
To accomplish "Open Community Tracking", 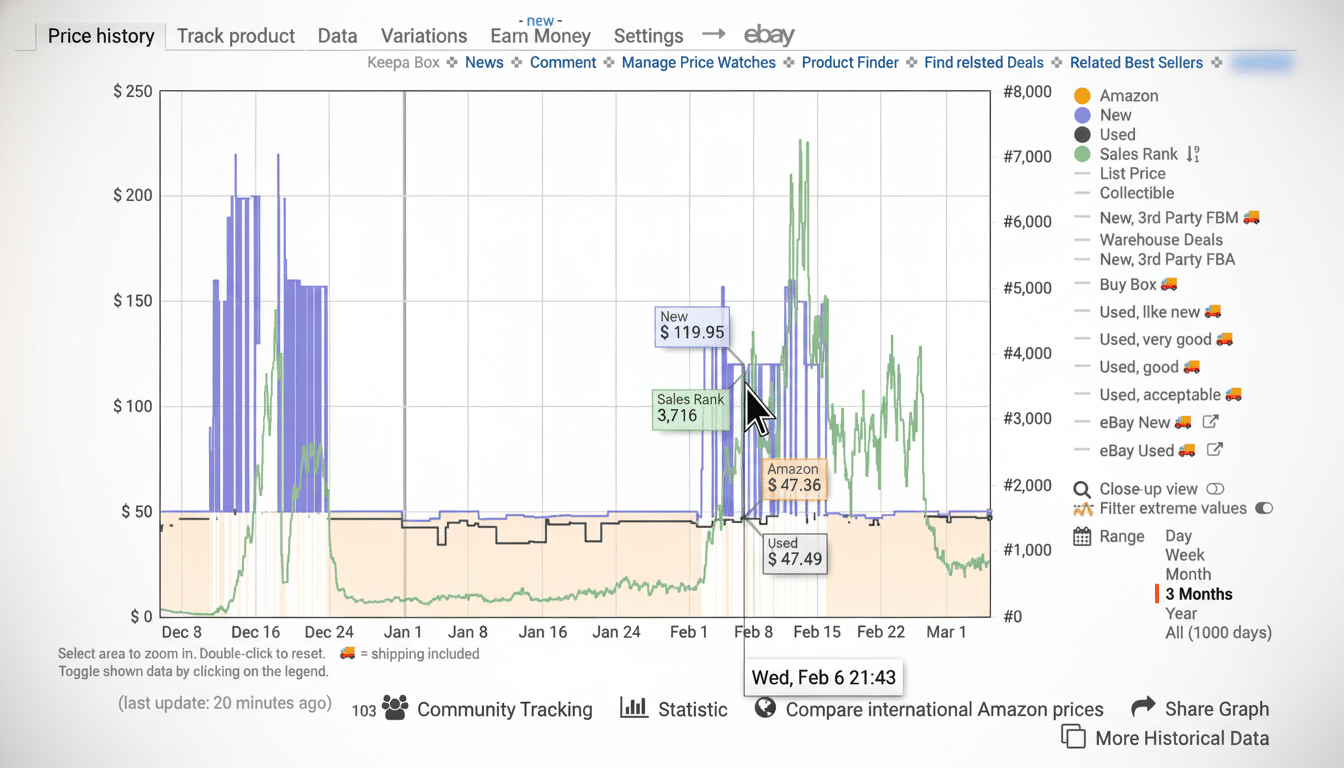I will (x=504, y=709).
